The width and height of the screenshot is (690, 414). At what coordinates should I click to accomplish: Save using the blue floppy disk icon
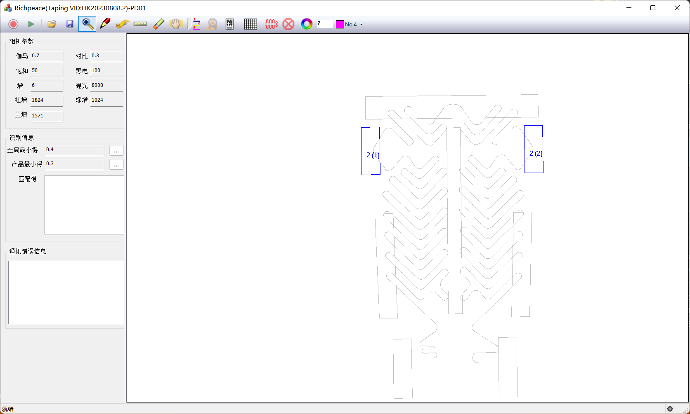tap(69, 23)
